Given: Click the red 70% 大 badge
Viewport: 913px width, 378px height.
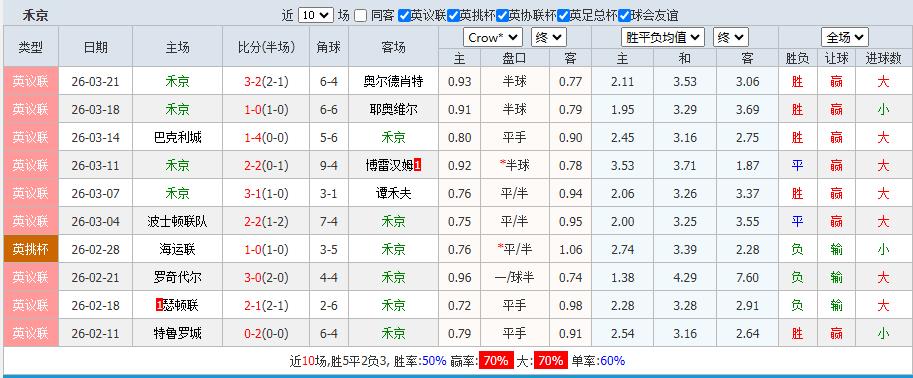Looking at the screenshot, I should coord(550,361).
